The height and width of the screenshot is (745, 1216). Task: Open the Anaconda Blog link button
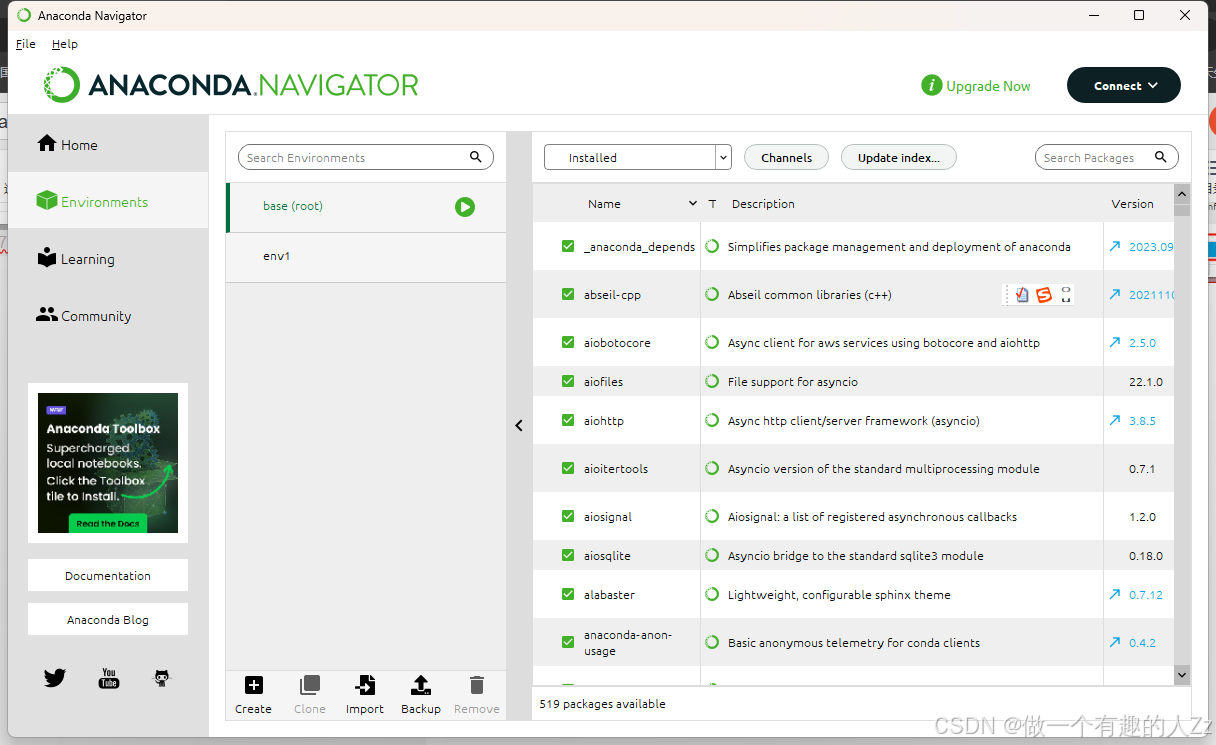coord(108,619)
